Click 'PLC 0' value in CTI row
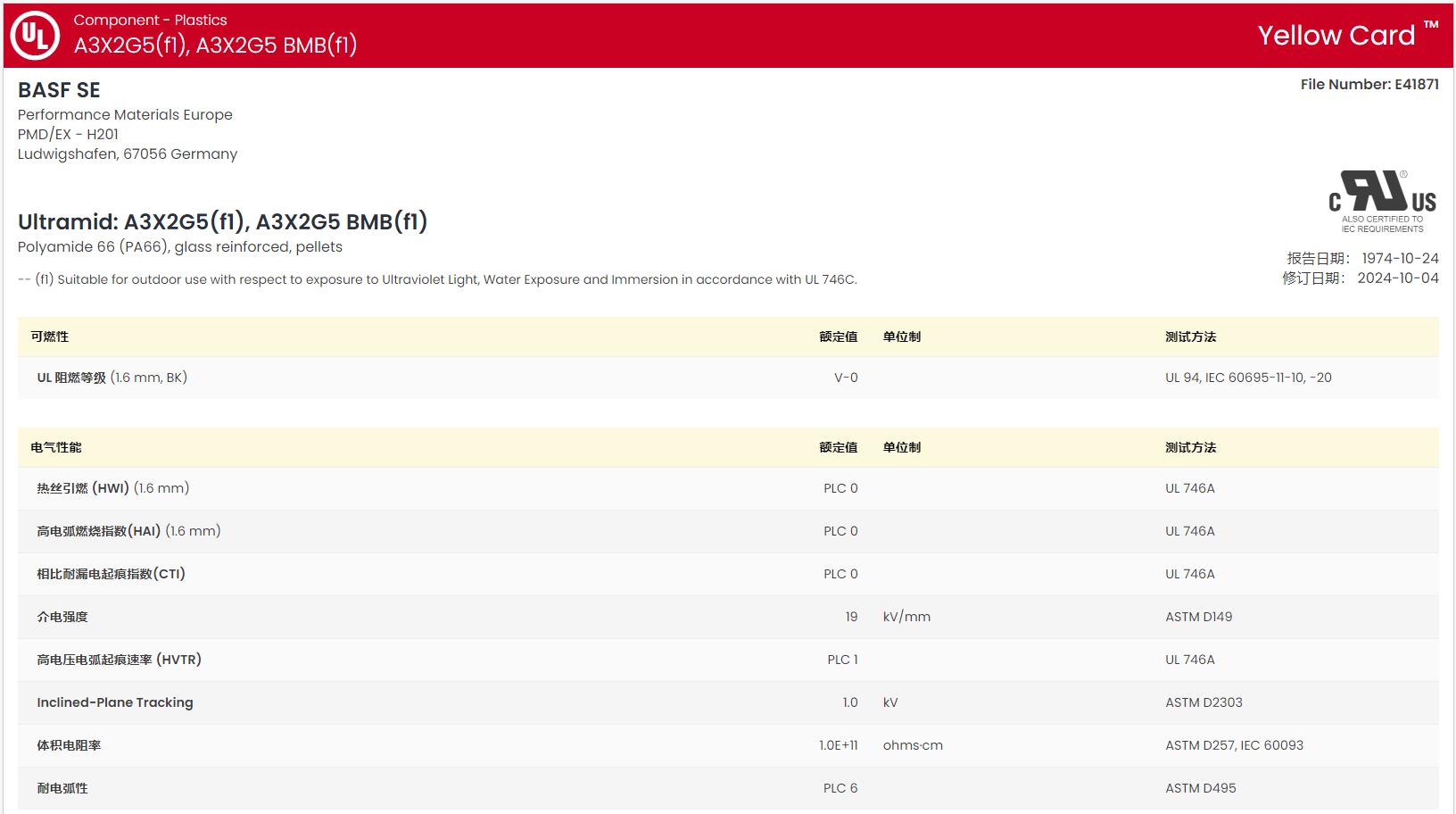 pyautogui.click(x=840, y=574)
